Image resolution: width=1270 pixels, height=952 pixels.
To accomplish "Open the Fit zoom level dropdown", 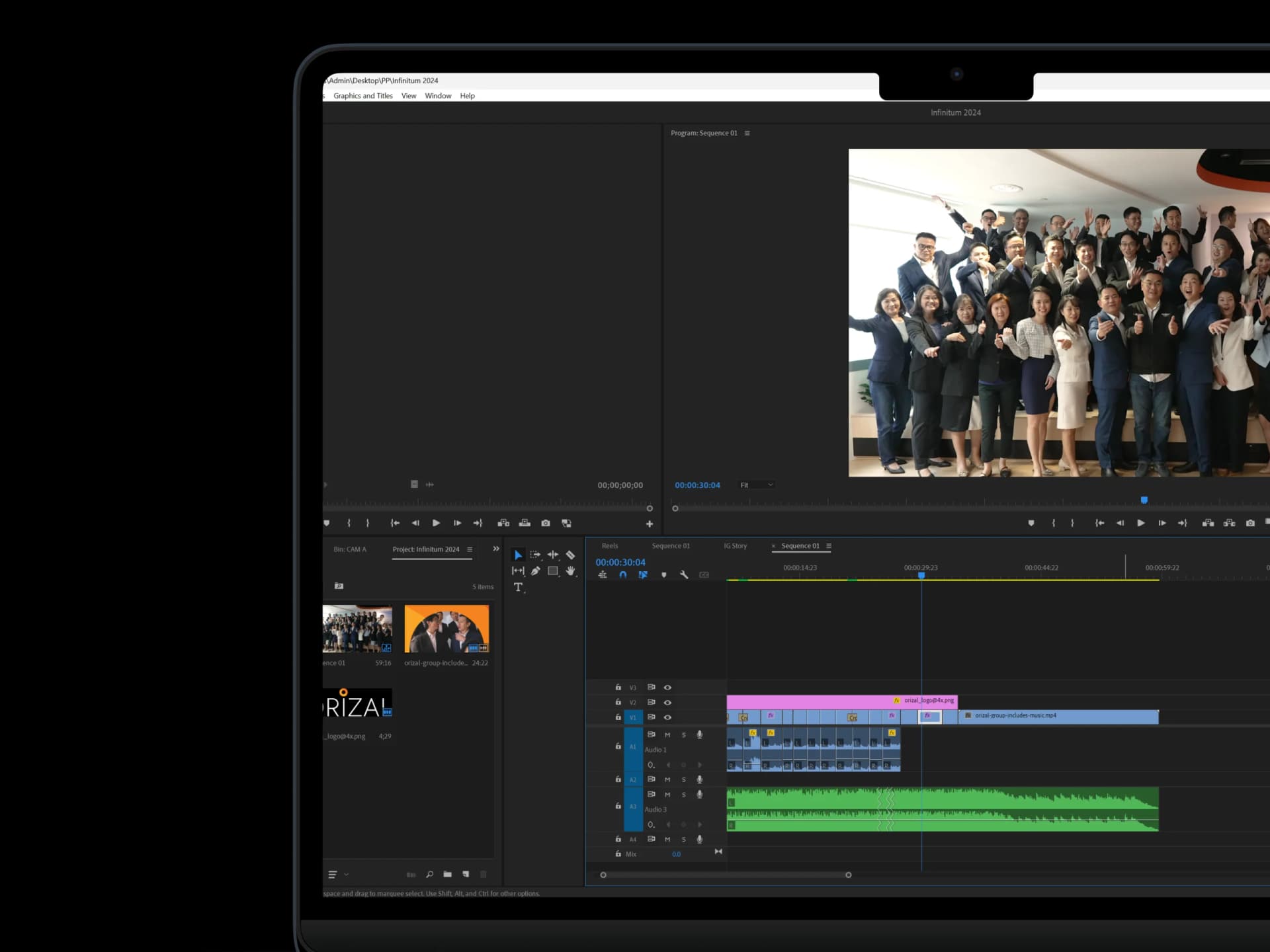I will 756,485.
